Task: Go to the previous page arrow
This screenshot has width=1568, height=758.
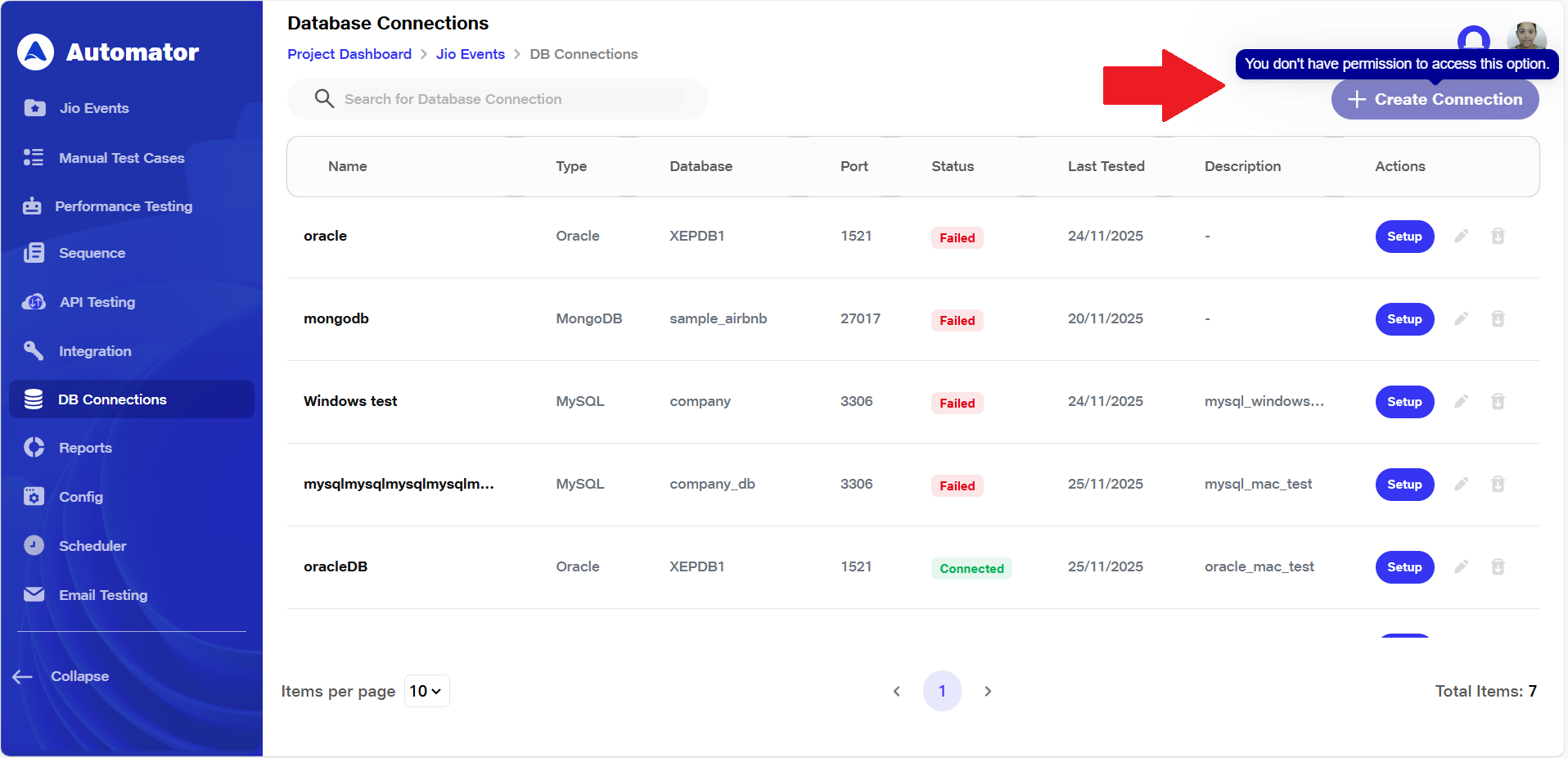Action: coord(896,692)
